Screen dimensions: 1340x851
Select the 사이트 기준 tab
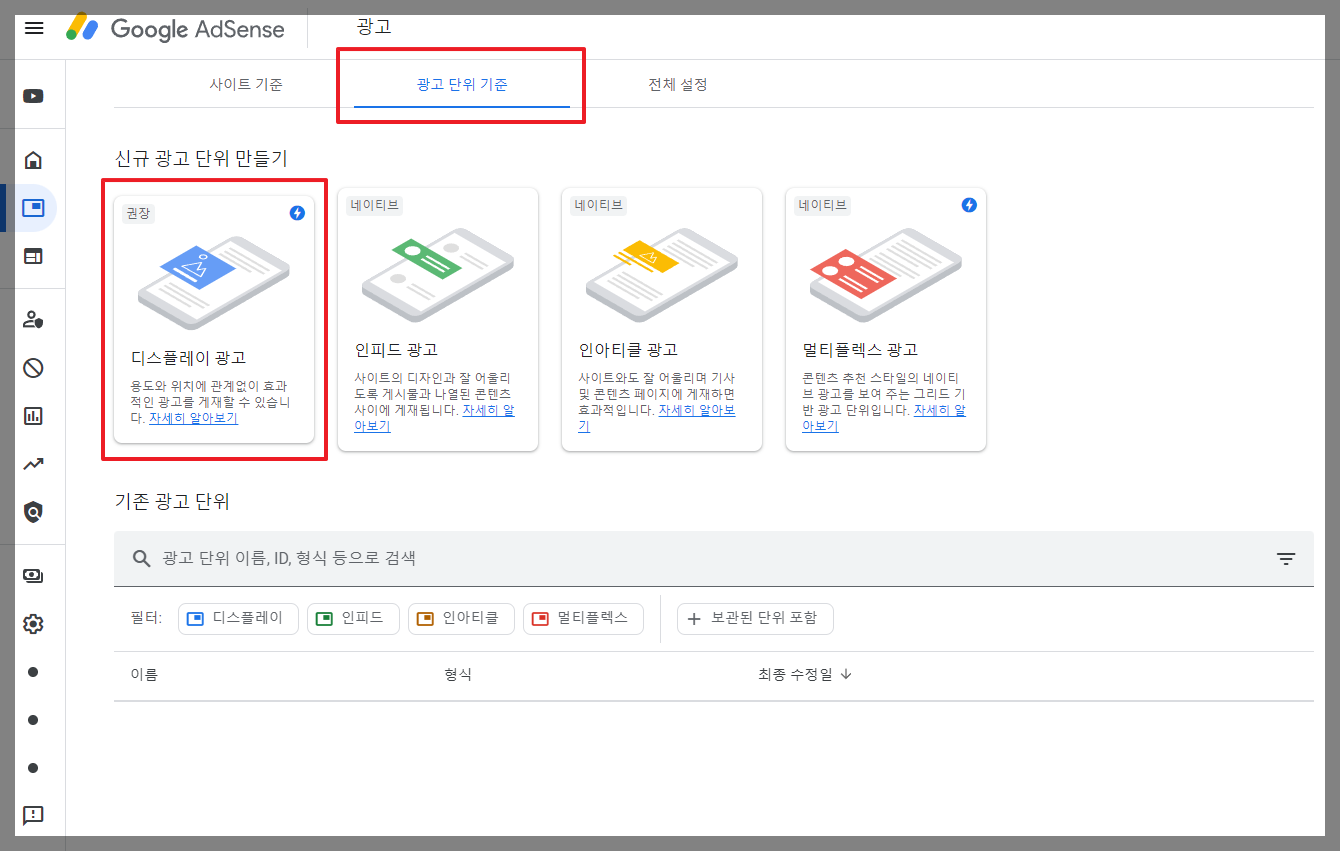coord(246,84)
